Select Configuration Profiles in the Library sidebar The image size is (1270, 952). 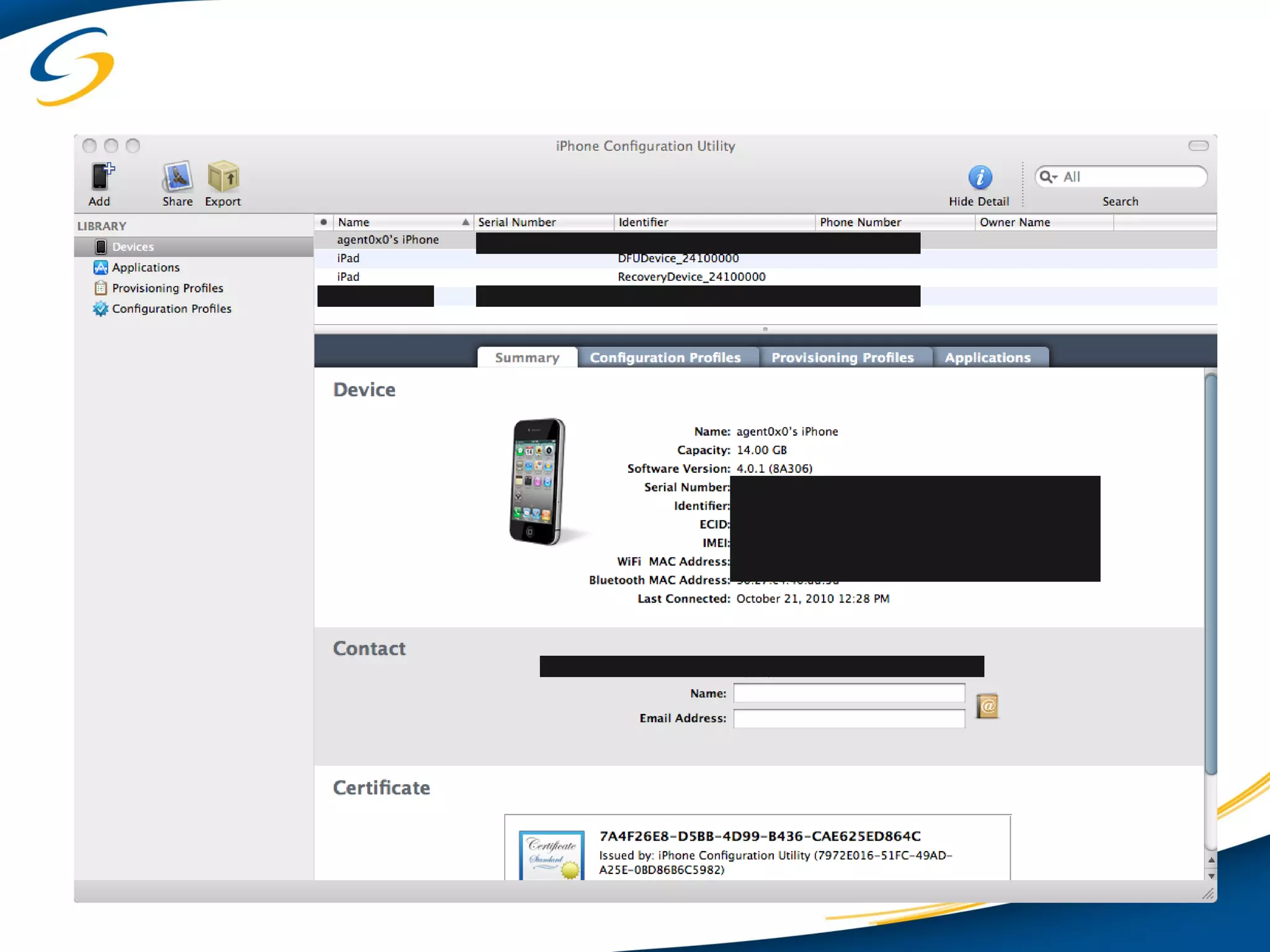pos(171,309)
